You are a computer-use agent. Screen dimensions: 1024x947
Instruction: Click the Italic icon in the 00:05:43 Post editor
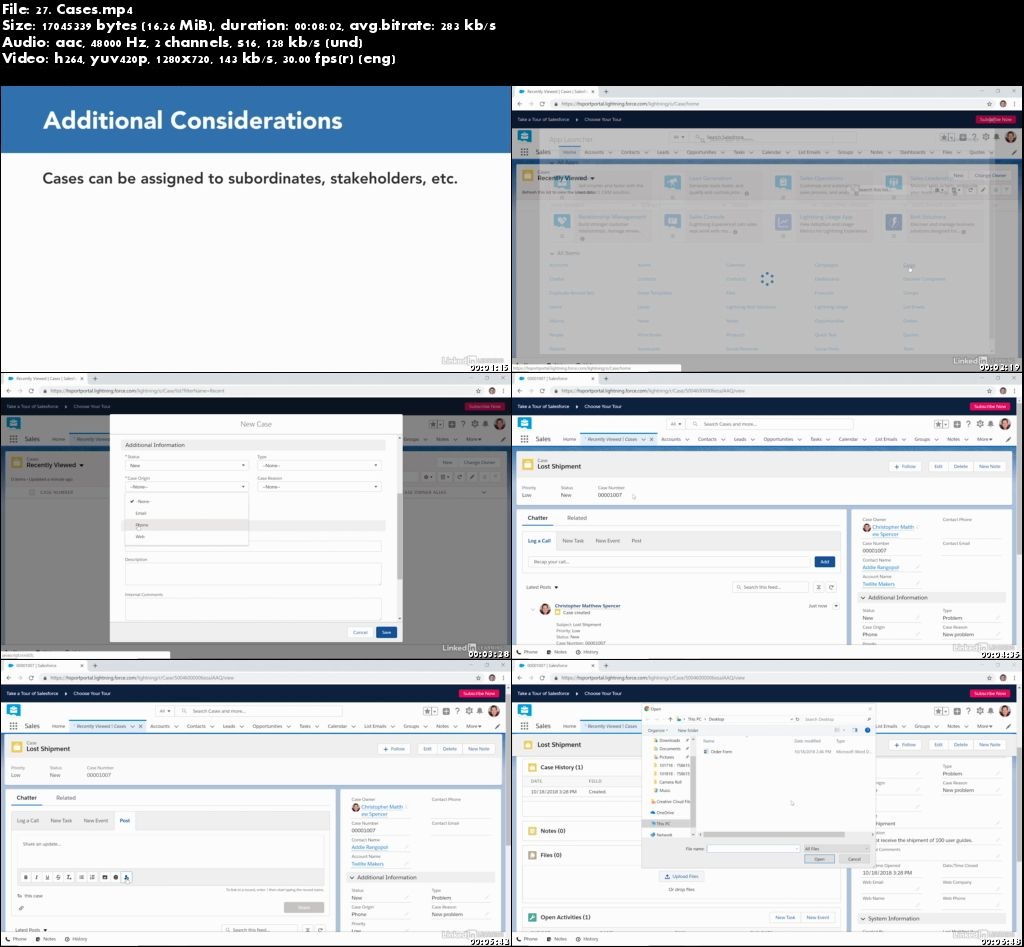coord(37,877)
